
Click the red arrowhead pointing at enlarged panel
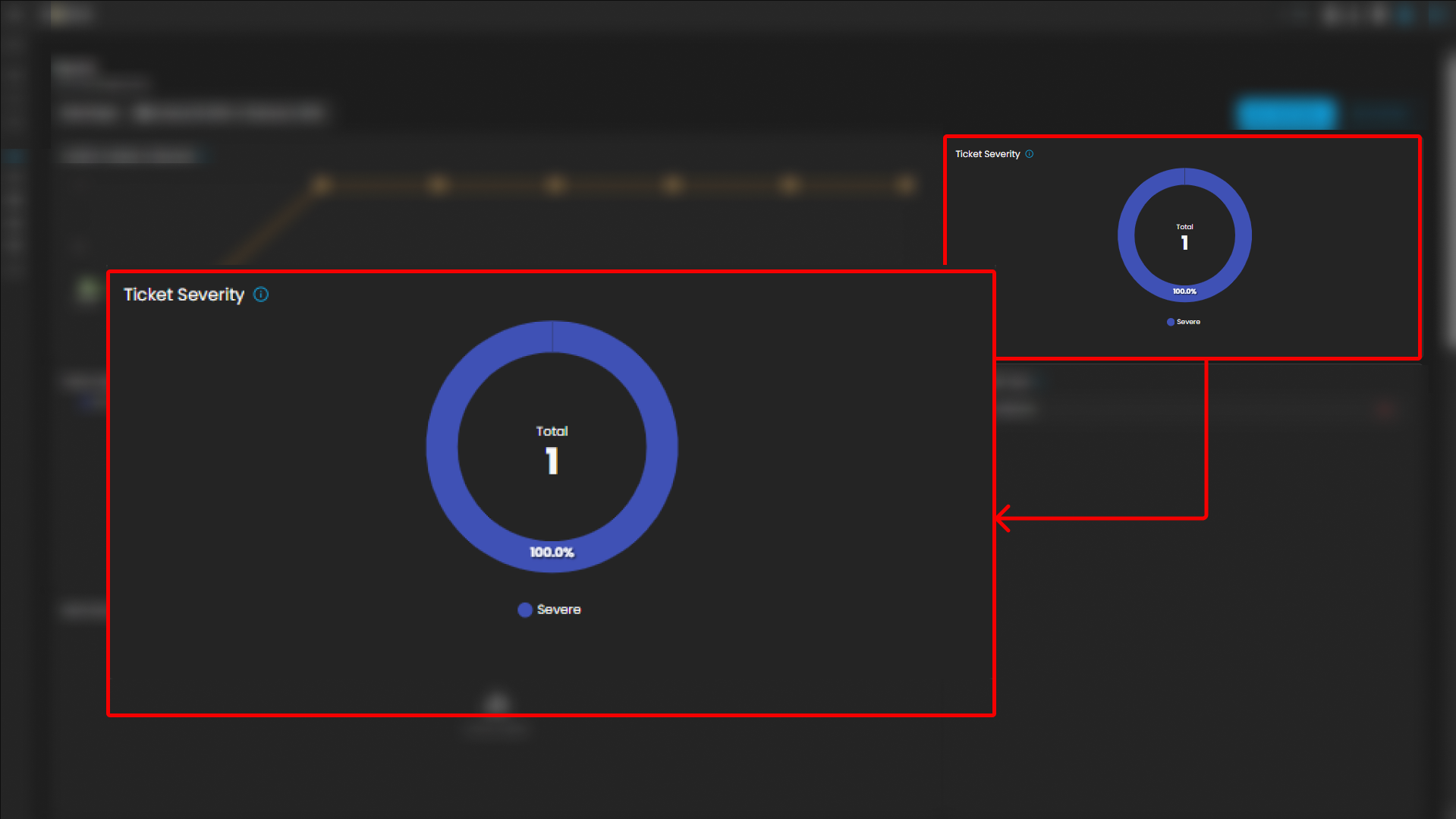click(1003, 518)
